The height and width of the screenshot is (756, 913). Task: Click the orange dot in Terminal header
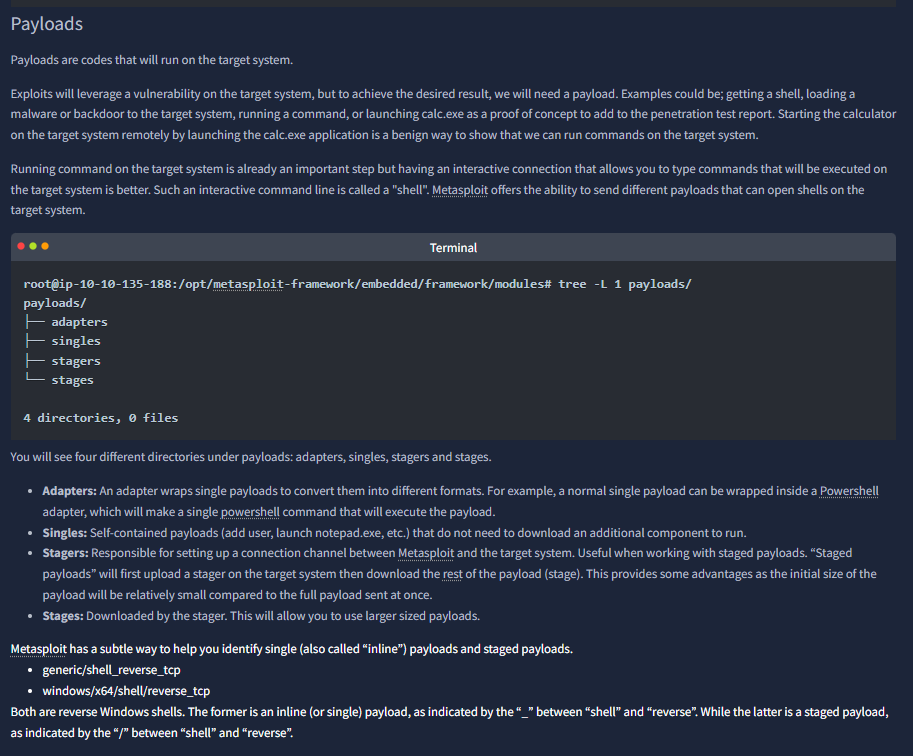(45, 246)
